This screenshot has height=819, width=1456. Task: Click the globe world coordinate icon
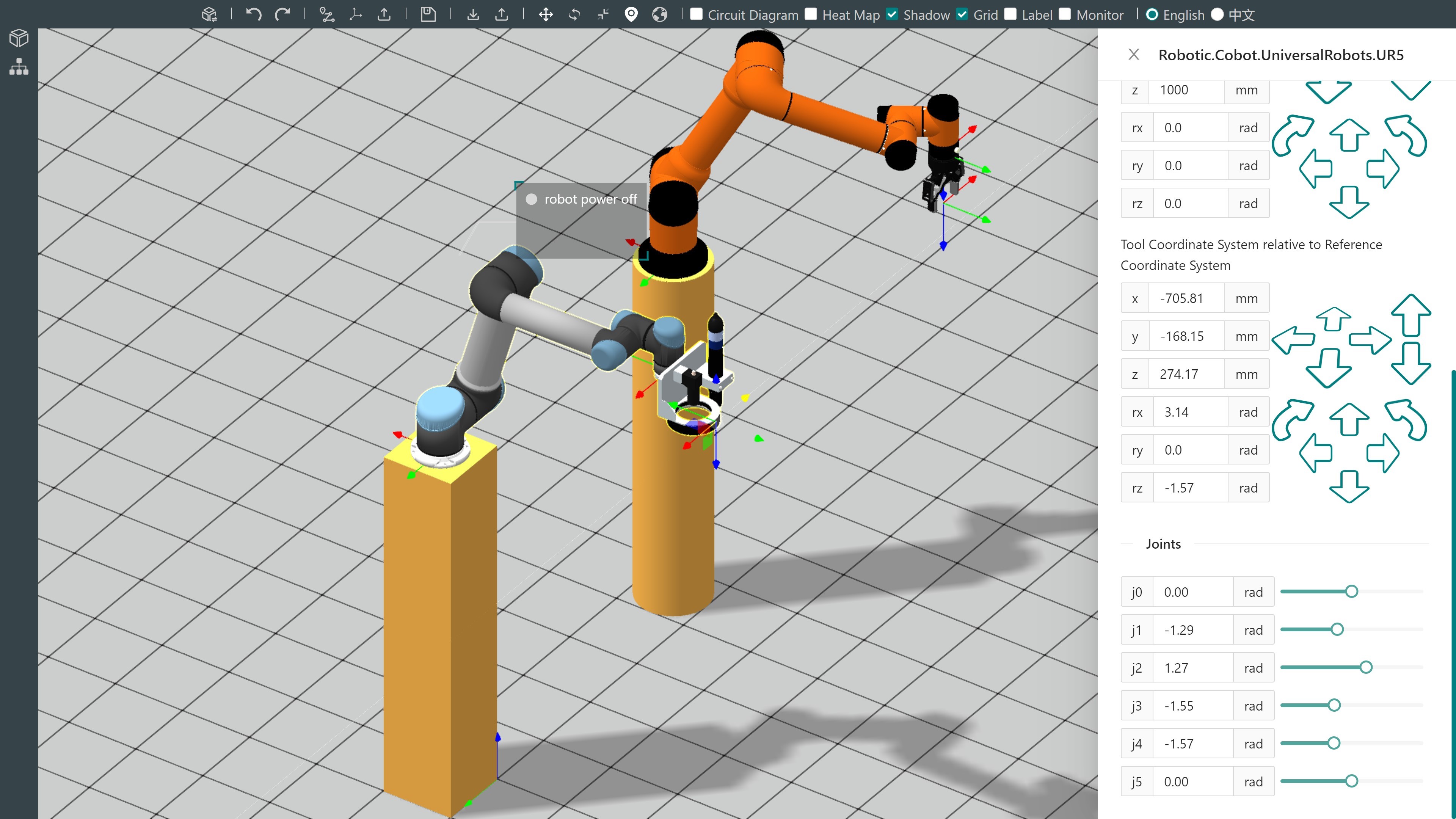(660, 14)
